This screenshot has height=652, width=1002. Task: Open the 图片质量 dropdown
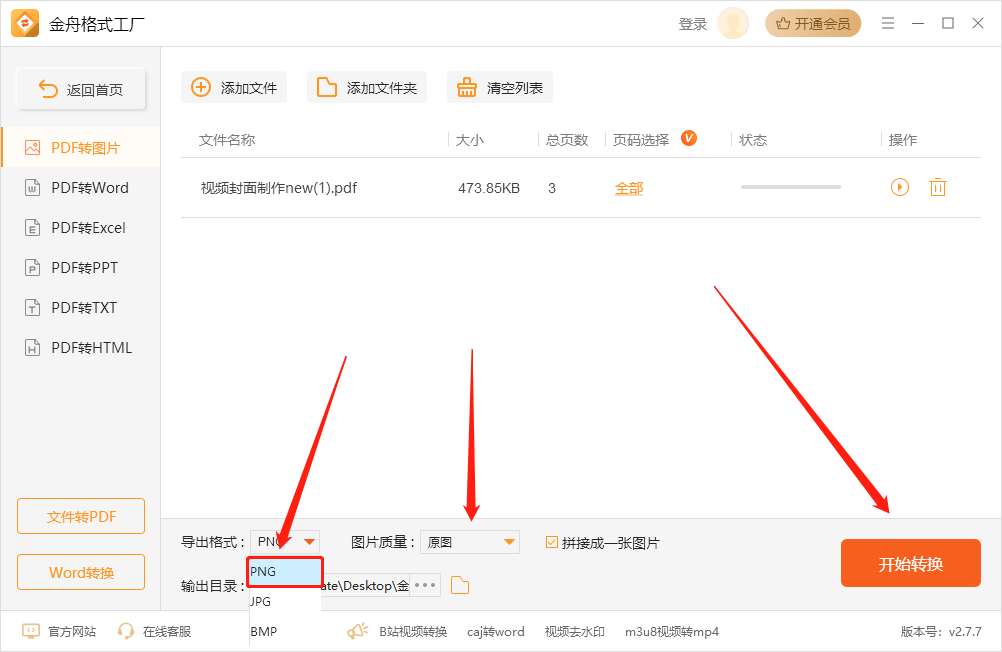(470, 542)
